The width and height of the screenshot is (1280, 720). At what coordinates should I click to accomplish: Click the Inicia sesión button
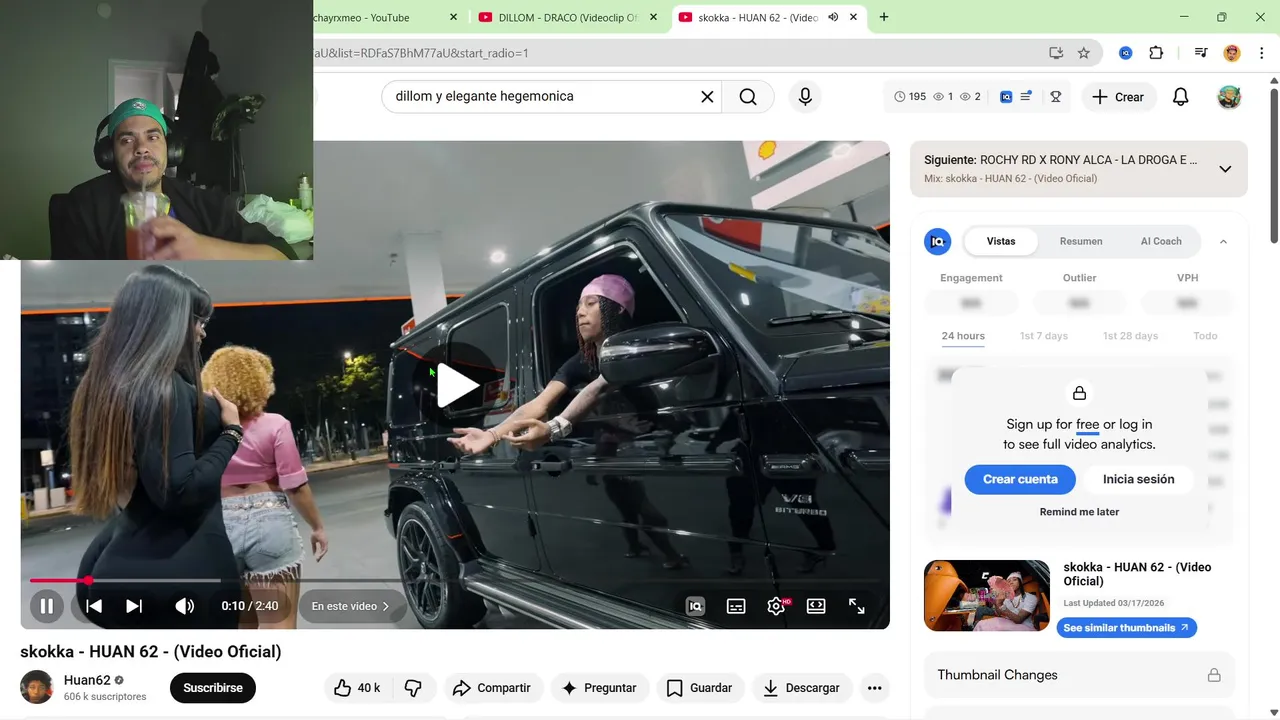coord(1139,479)
